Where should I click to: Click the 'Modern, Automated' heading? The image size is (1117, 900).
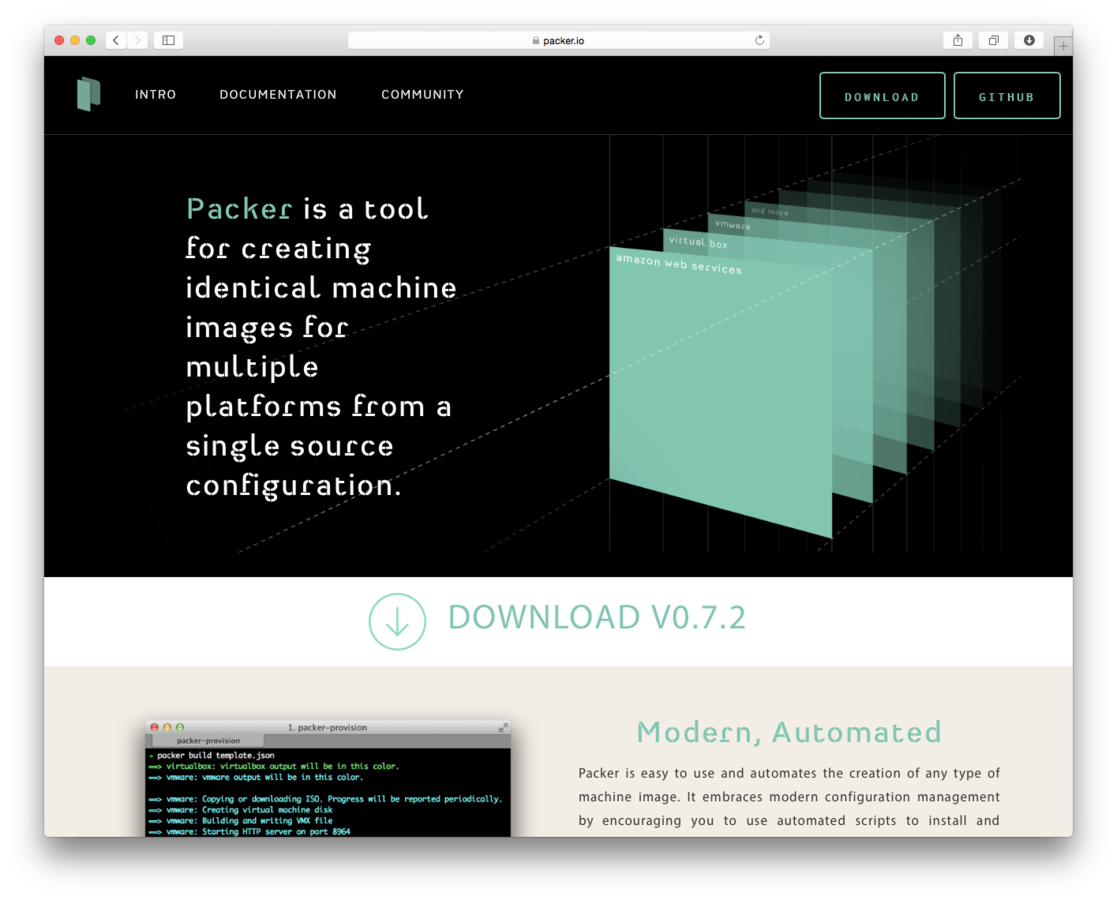pos(789,733)
